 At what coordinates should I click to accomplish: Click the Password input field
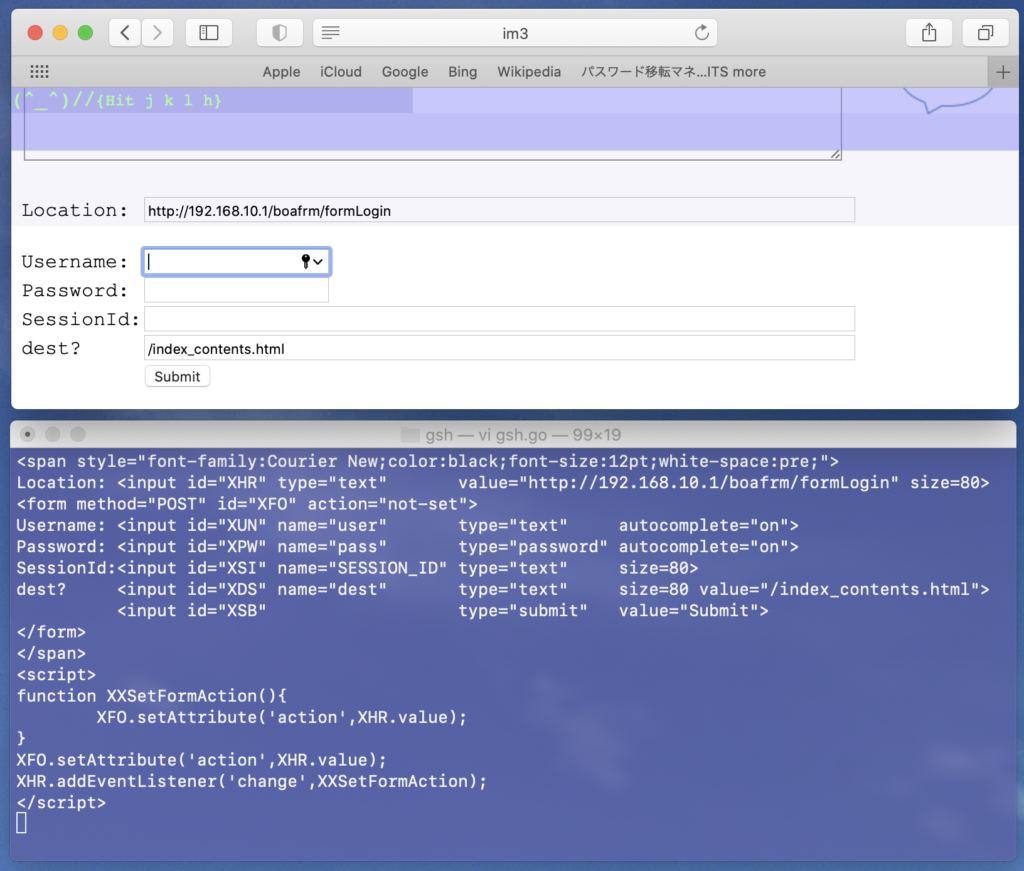[236, 291]
